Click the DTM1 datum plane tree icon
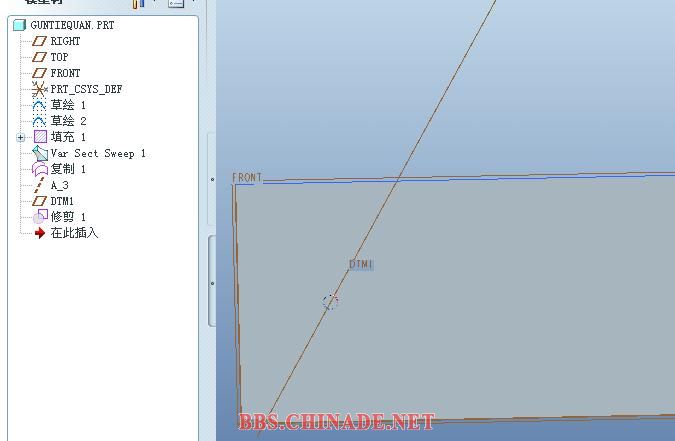The image size is (675, 441). (39, 201)
